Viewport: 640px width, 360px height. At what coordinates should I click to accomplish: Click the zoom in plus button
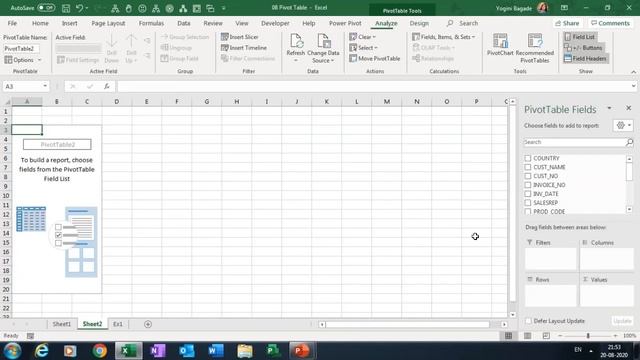615,336
